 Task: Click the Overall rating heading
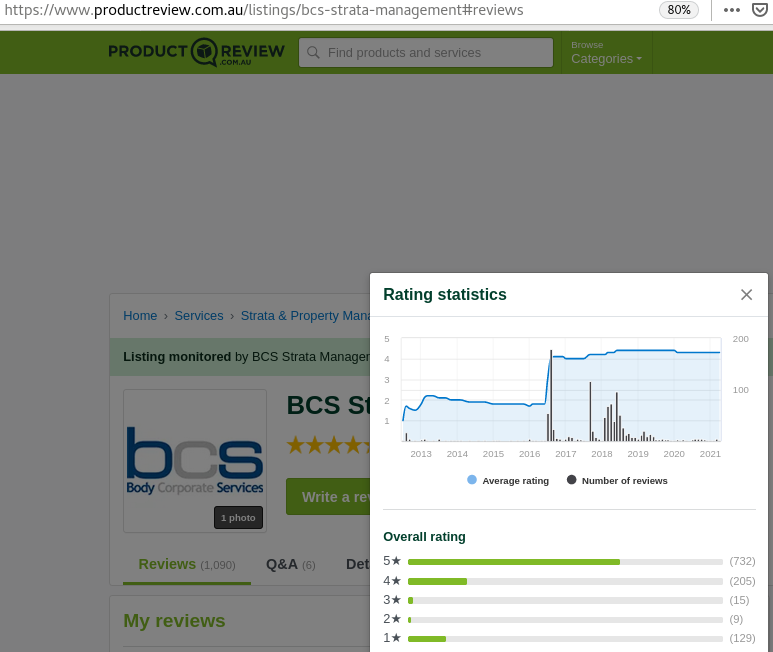click(424, 537)
